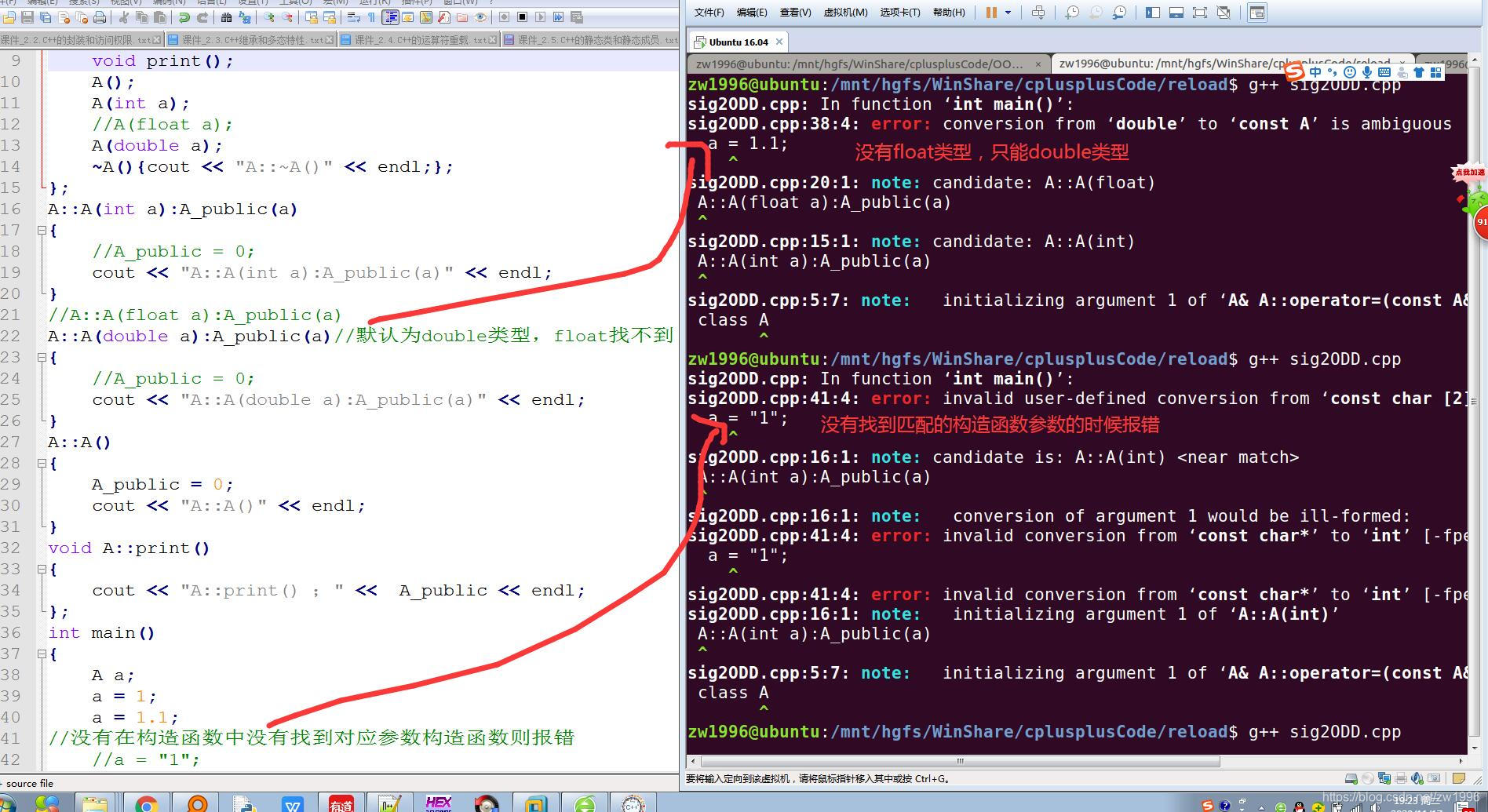Toggle Show All Characters pilcrow icon

point(371,16)
